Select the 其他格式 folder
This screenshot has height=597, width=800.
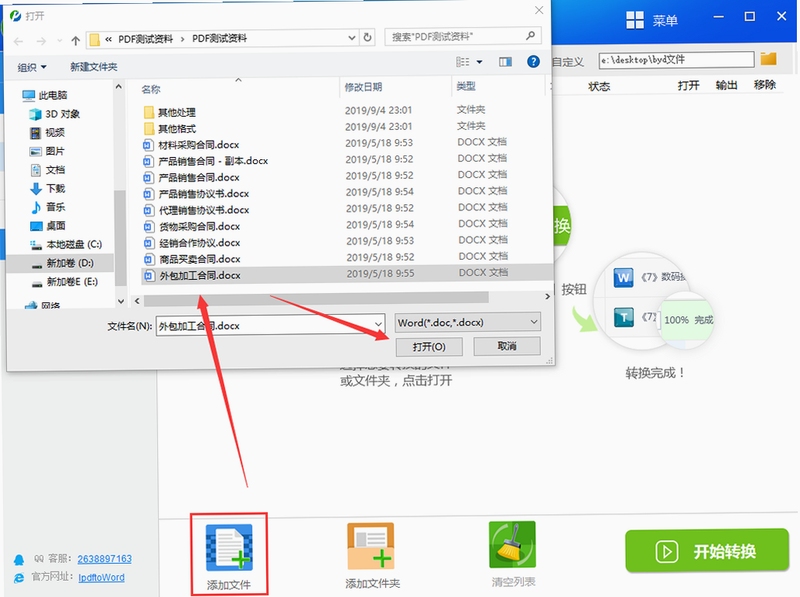177,129
